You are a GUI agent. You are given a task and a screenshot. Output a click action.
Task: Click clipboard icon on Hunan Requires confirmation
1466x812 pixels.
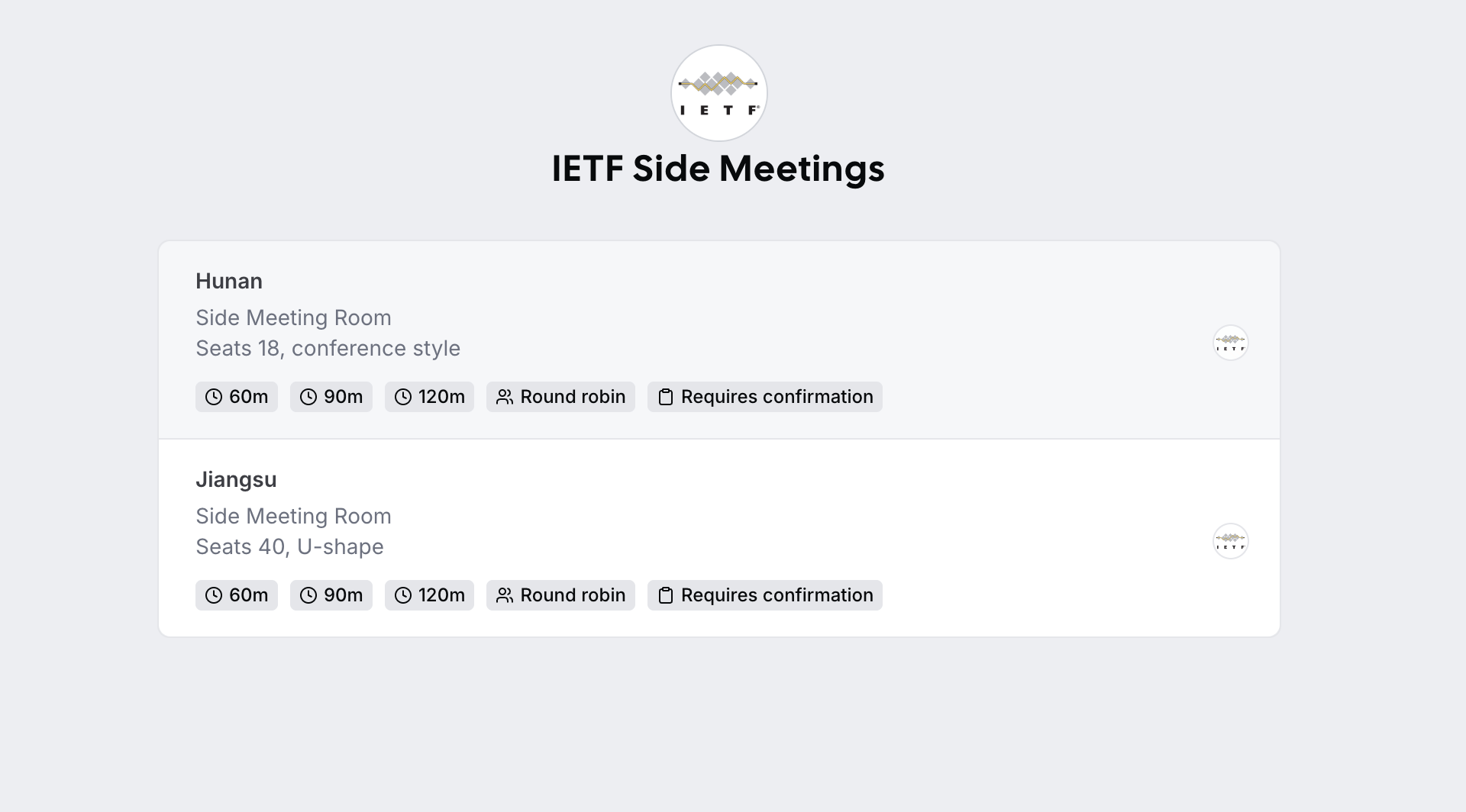[666, 397]
